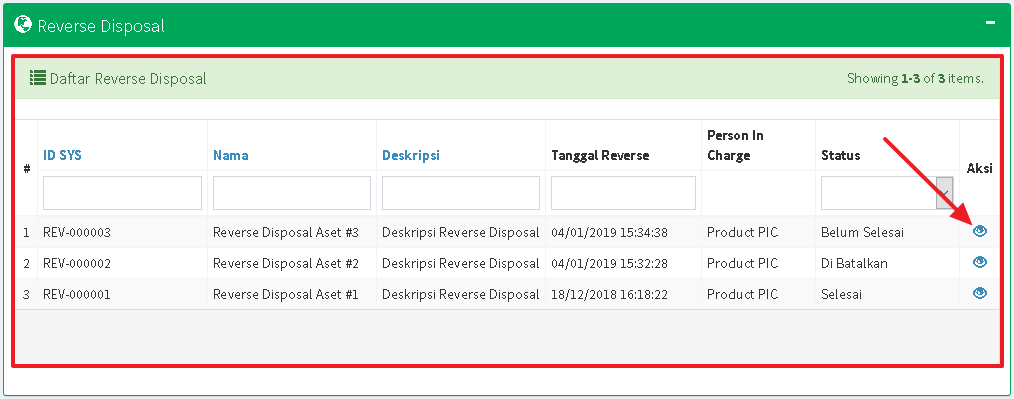
Task: Click the Reverse Disposal Aset #2 name
Action: click(x=285, y=263)
